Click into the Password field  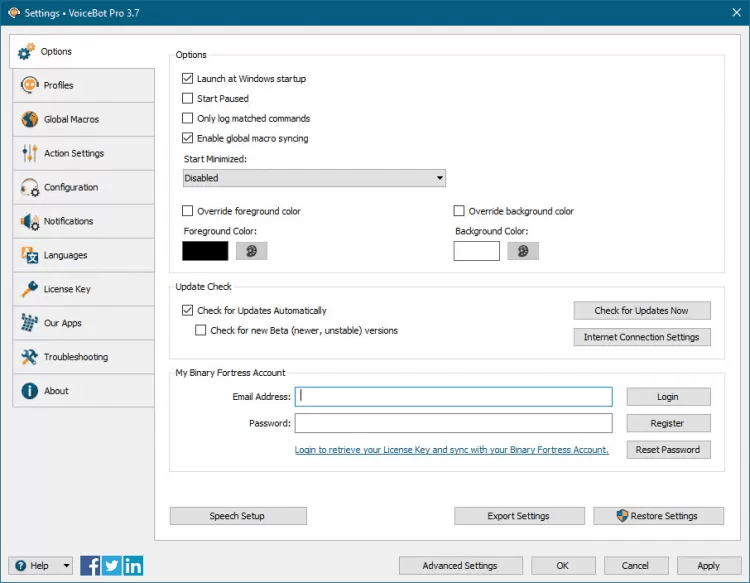pyautogui.click(x=452, y=423)
